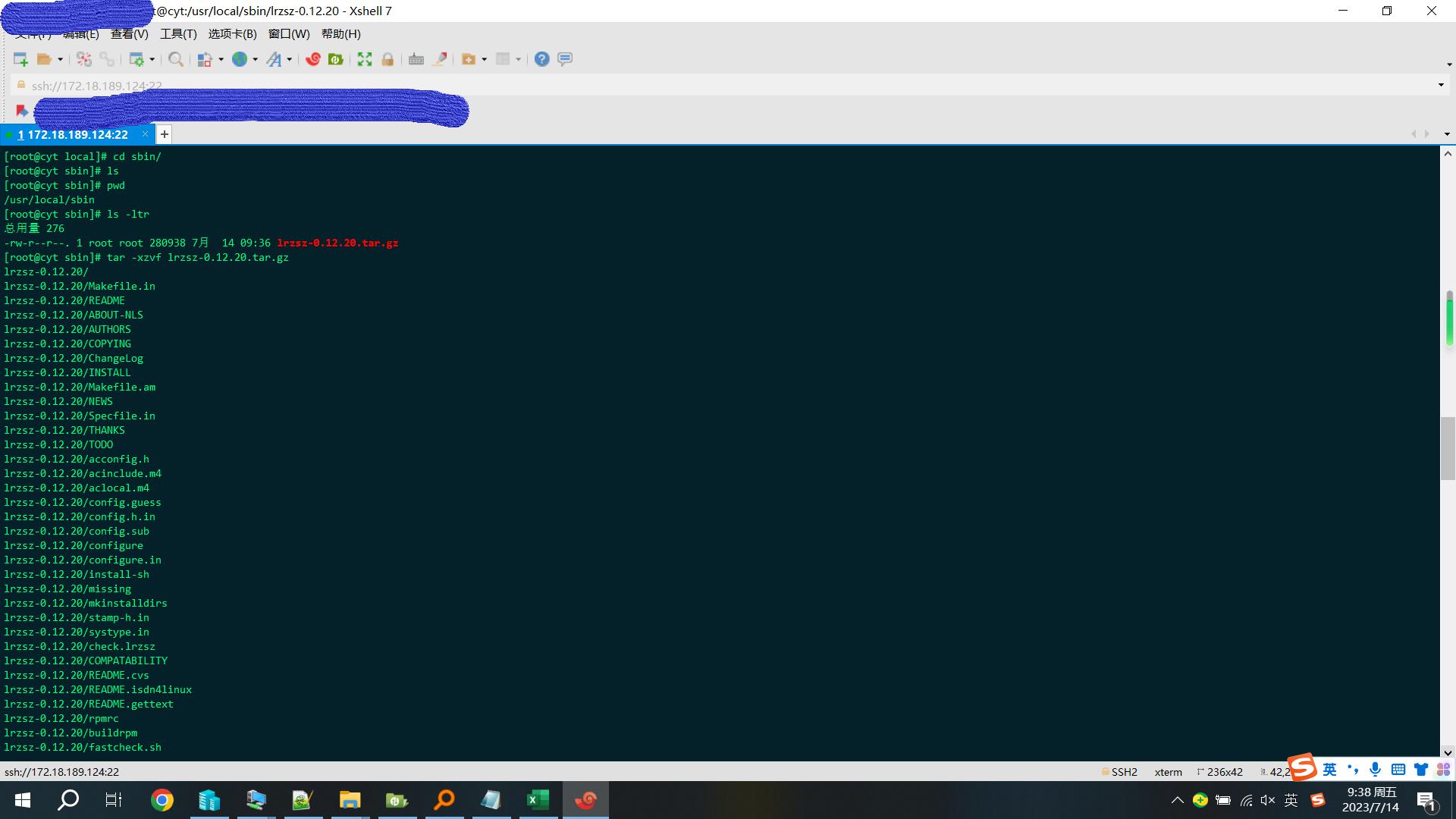The width and height of the screenshot is (1456, 819).
Task: Open the blue Help question mark icon
Action: 541,59
